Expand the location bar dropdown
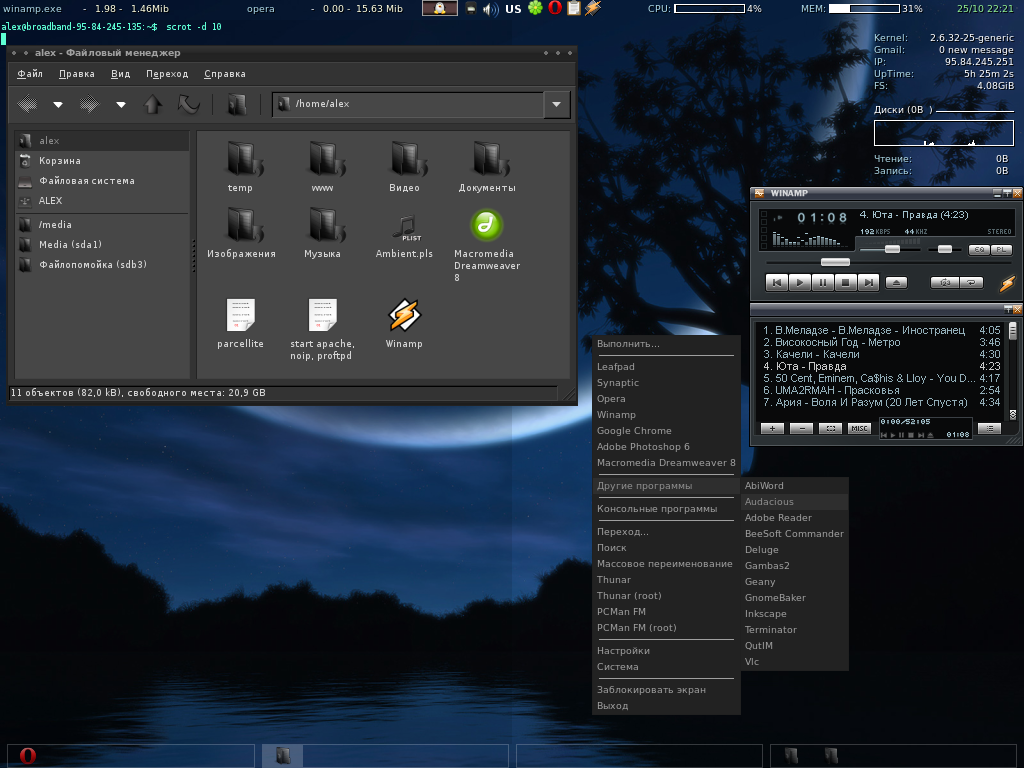1024x768 pixels. coord(557,104)
